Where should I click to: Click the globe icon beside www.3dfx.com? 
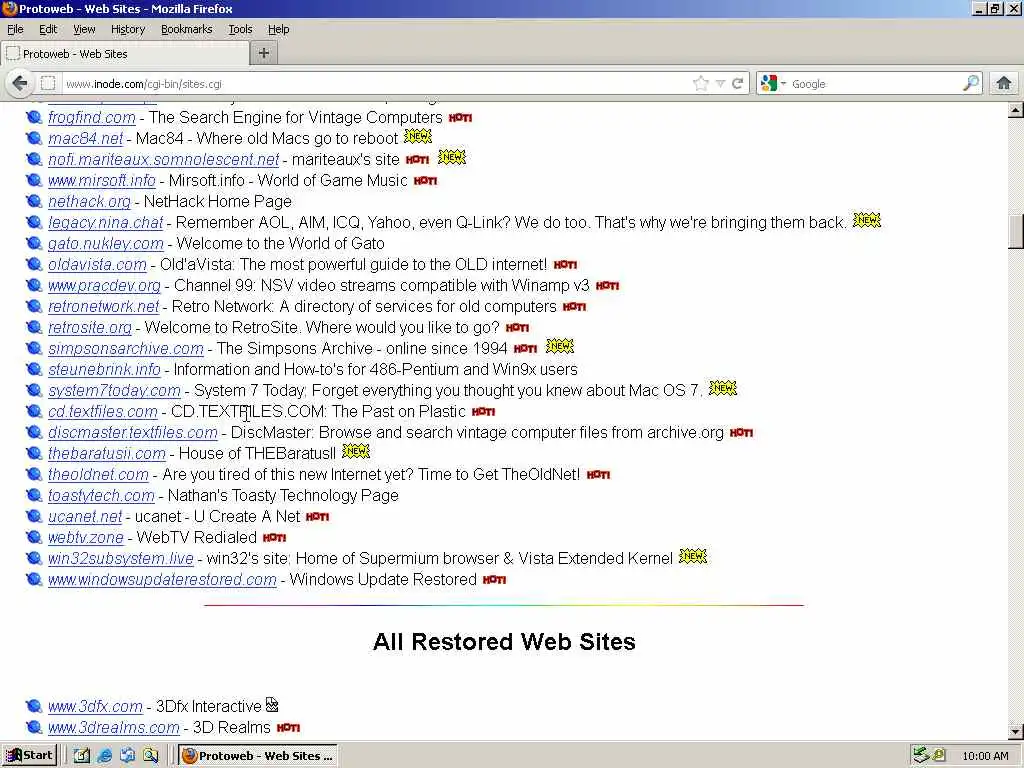[34, 707]
